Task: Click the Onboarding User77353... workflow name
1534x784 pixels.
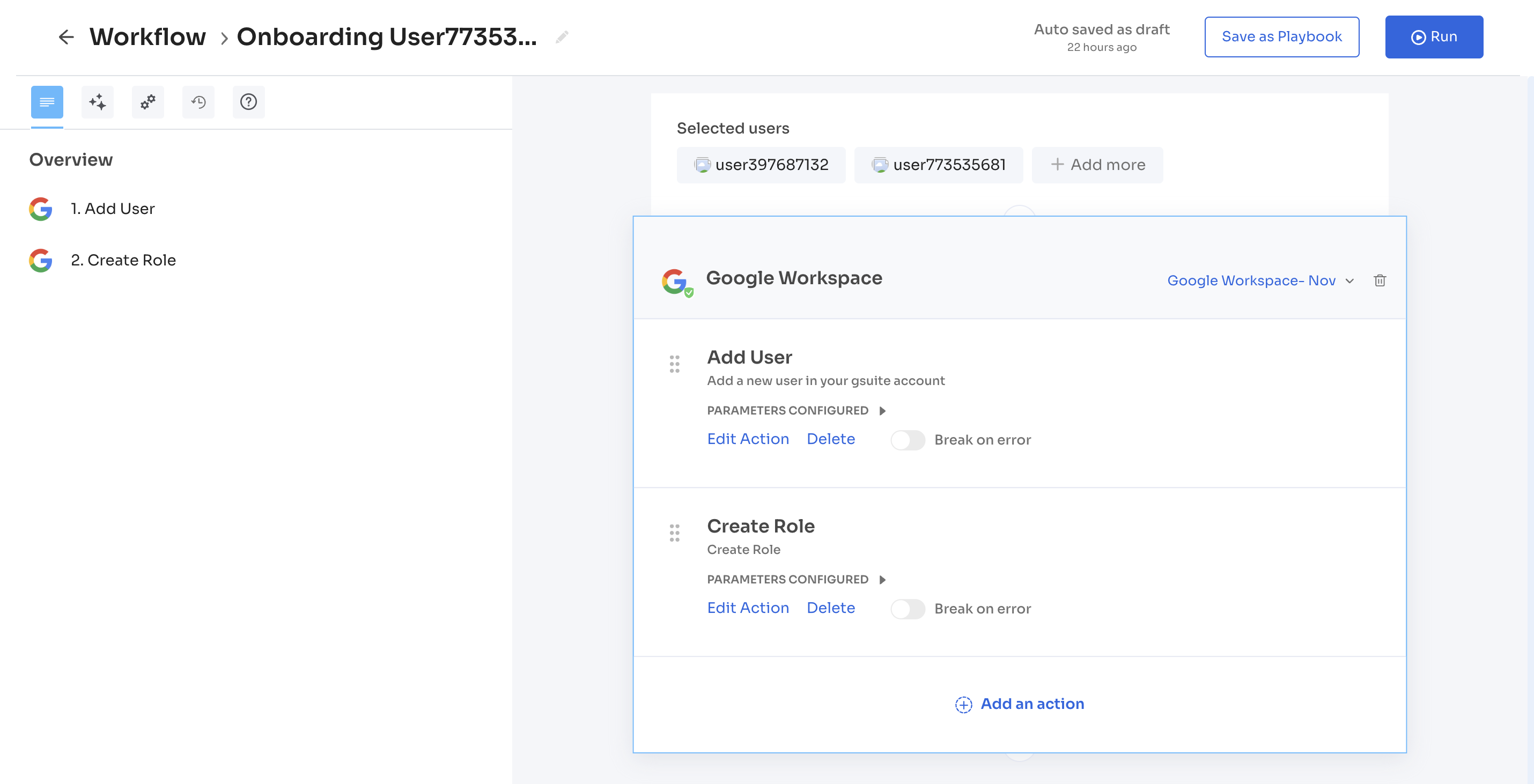Action: 387,37
